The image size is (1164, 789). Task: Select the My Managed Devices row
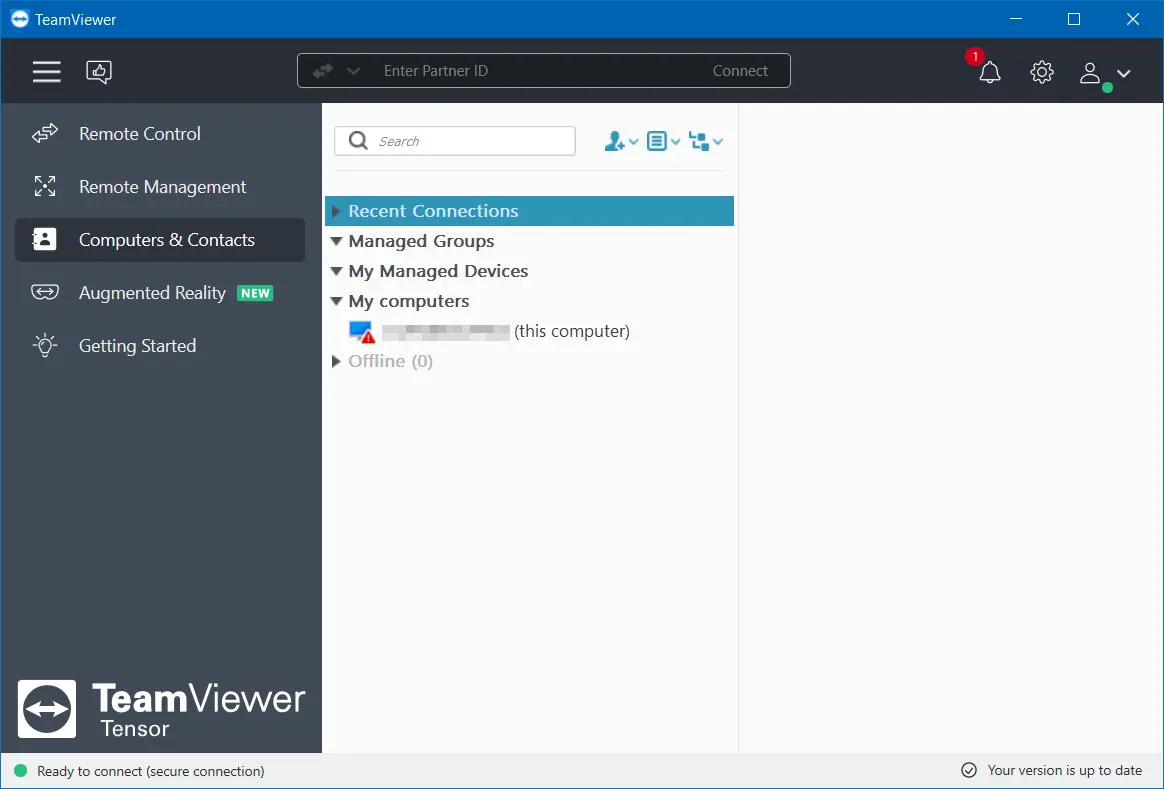pos(529,271)
